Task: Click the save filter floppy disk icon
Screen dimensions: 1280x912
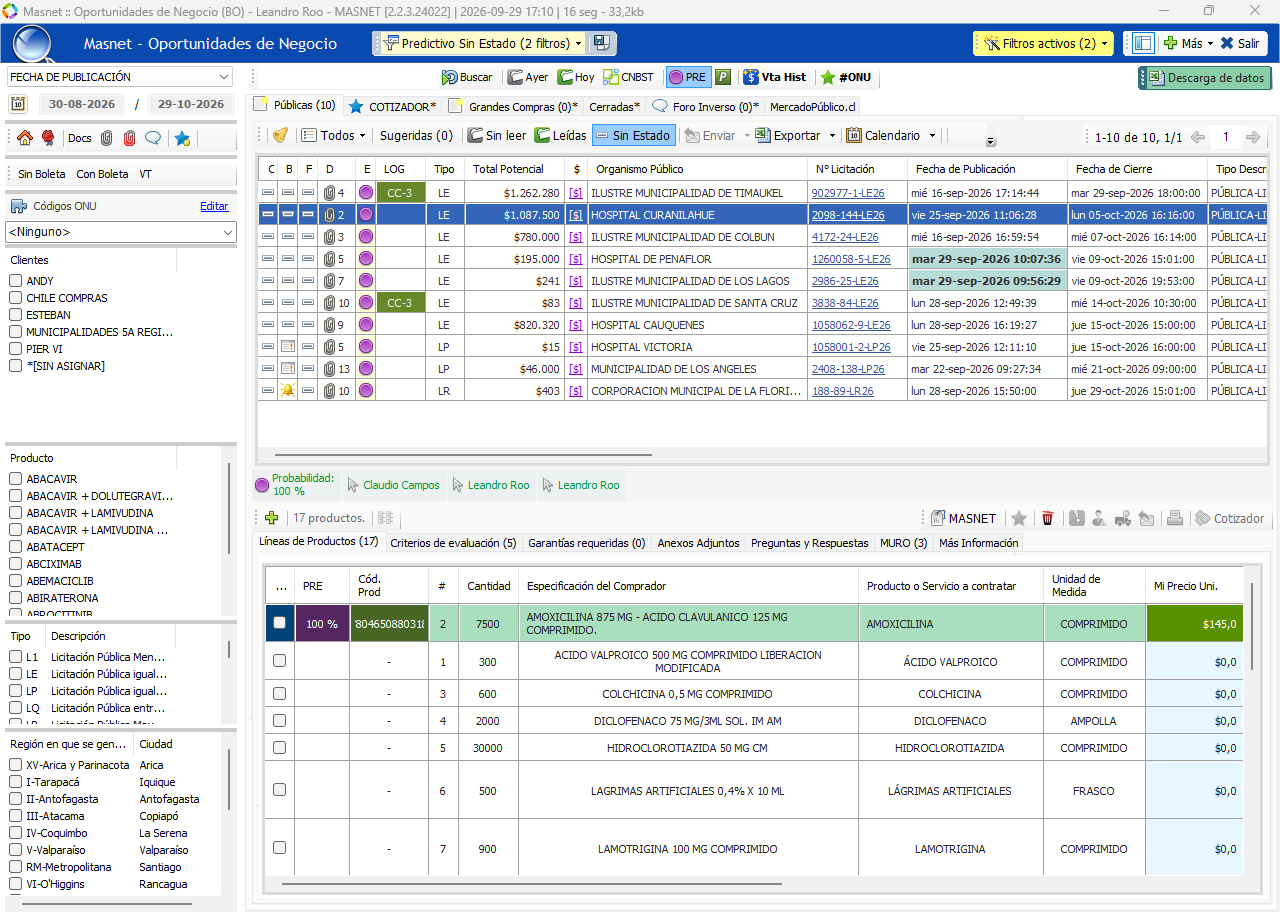Action: coord(601,43)
